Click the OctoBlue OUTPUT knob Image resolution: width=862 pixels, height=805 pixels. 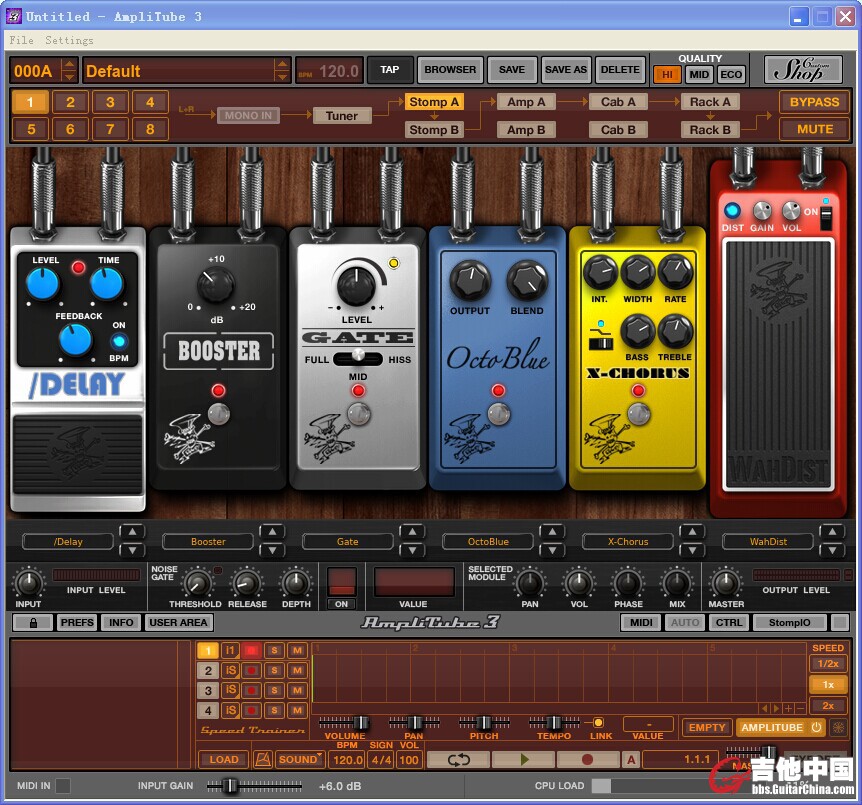click(470, 280)
